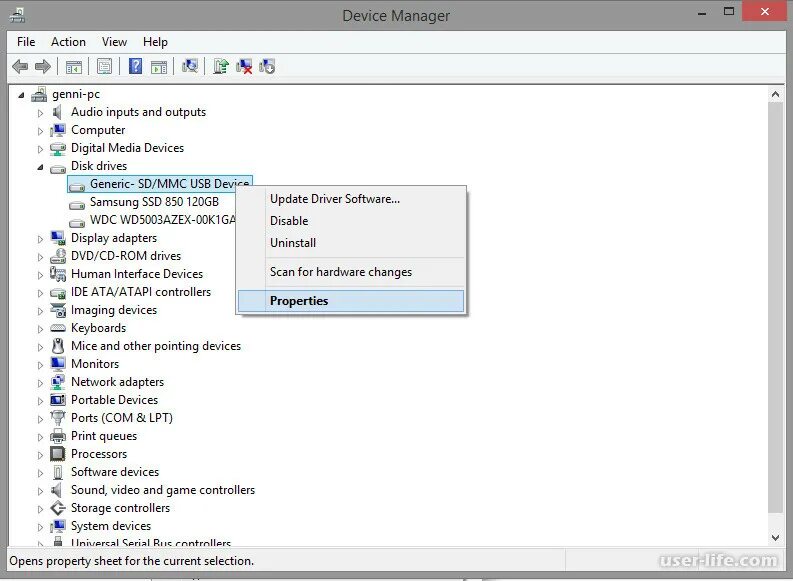The image size is (793, 581).
Task: Select Generic- SD/MMC USB Device entry
Action: pos(160,184)
